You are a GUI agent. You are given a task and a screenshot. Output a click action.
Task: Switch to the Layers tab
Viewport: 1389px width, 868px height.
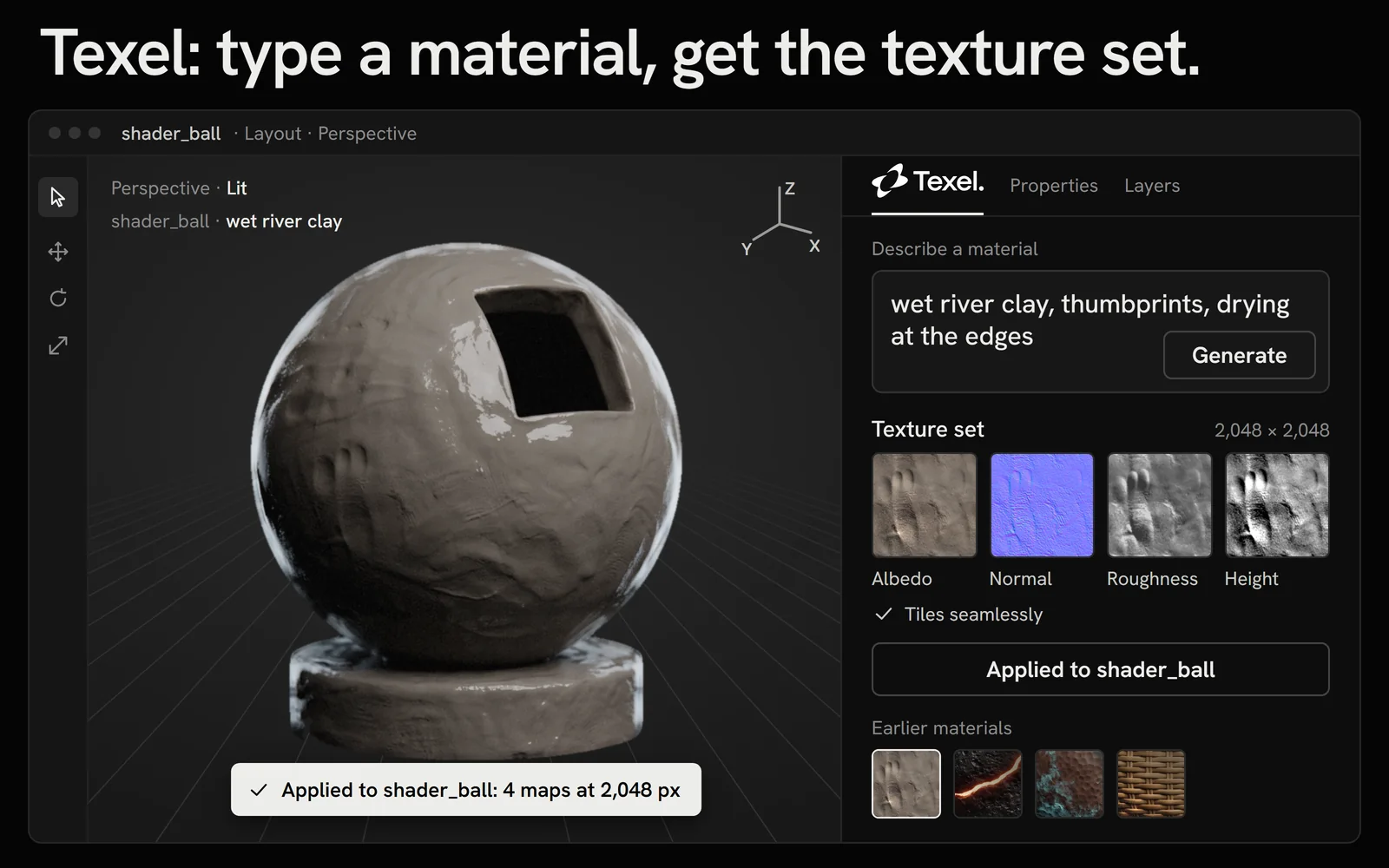point(1152,186)
